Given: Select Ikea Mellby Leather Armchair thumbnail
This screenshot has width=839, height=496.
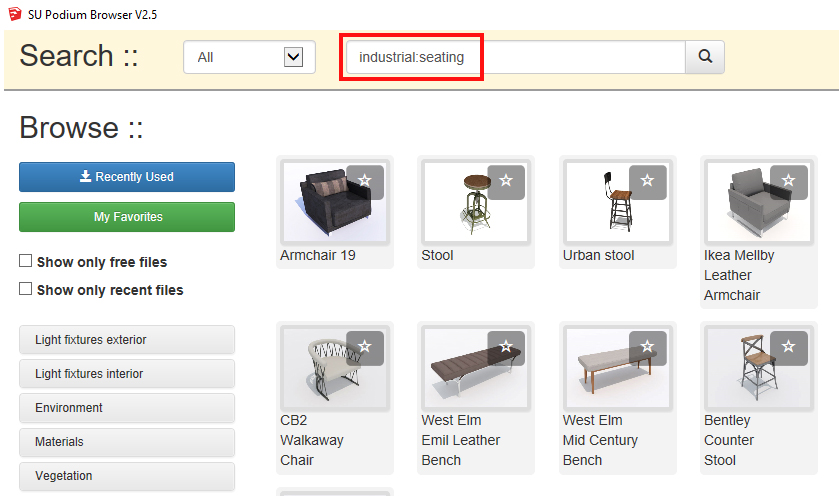Looking at the screenshot, I should [759, 202].
